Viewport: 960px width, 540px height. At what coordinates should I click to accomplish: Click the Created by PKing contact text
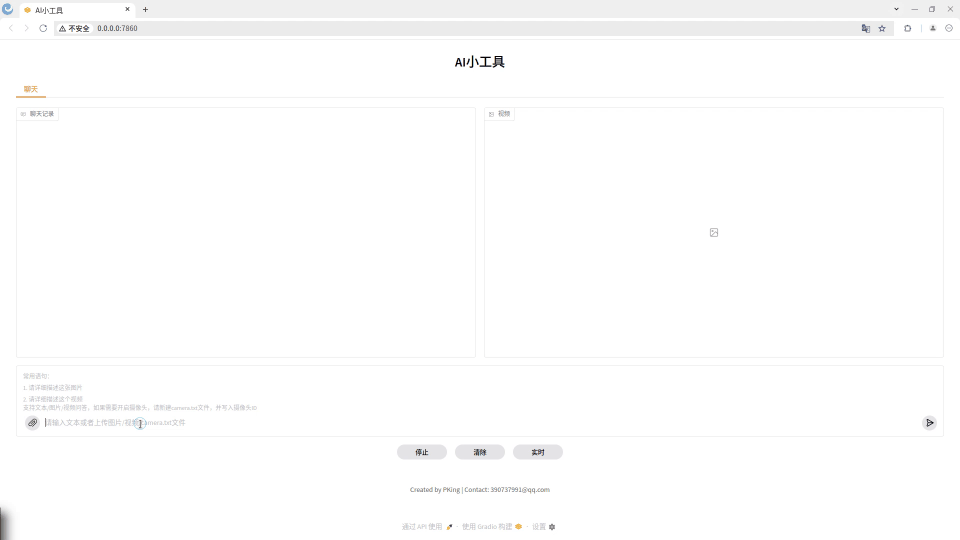click(x=480, y=490)
